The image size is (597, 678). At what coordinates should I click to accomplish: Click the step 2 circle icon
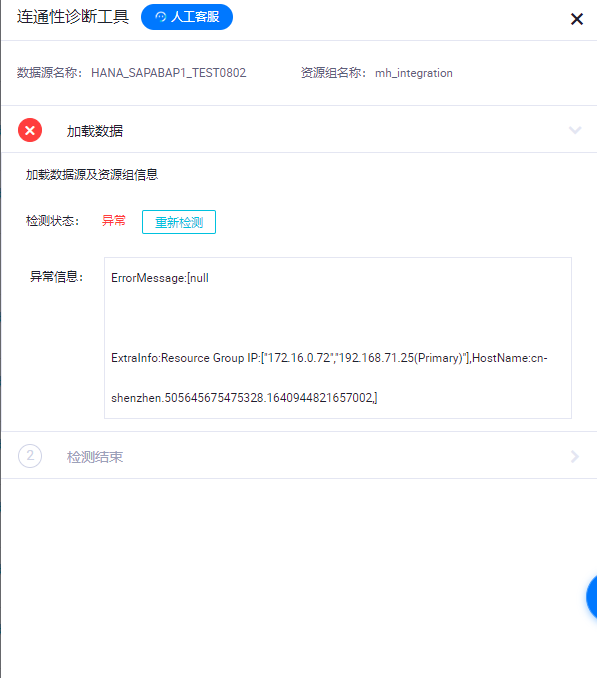click(x=30, y=456)
